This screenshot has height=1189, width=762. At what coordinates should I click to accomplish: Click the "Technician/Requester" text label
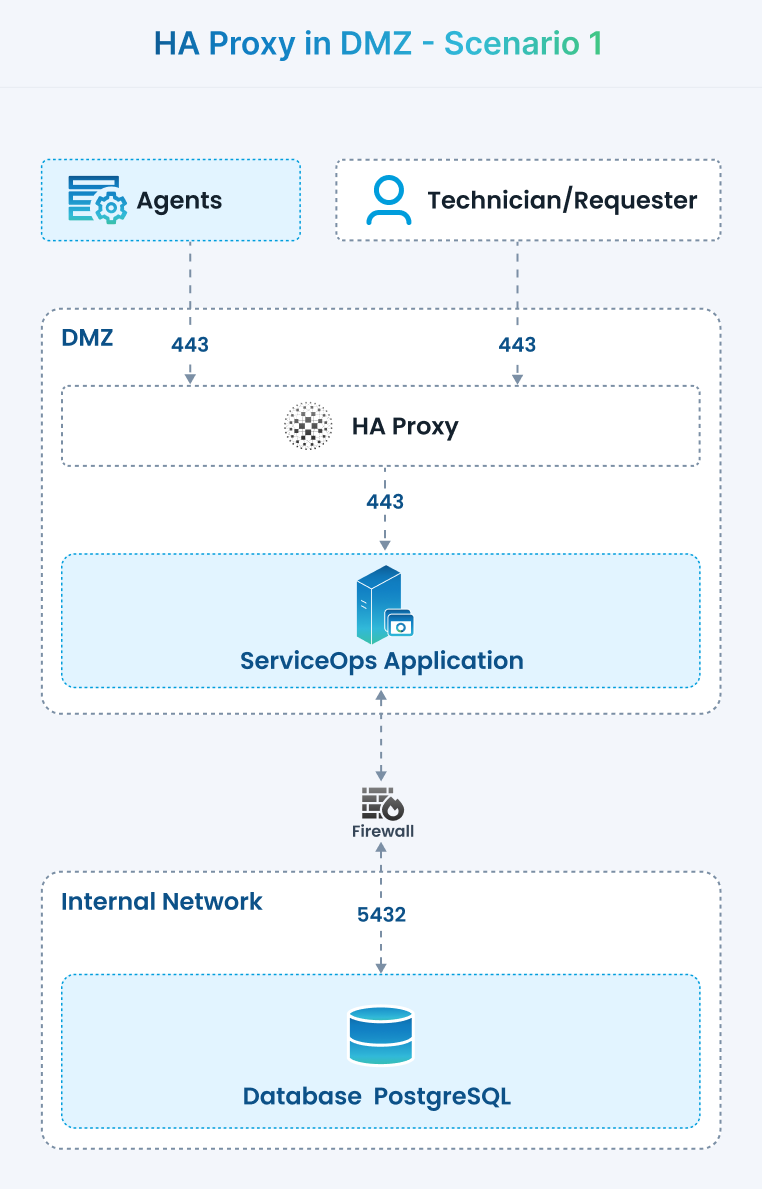(x=562, y=201)
